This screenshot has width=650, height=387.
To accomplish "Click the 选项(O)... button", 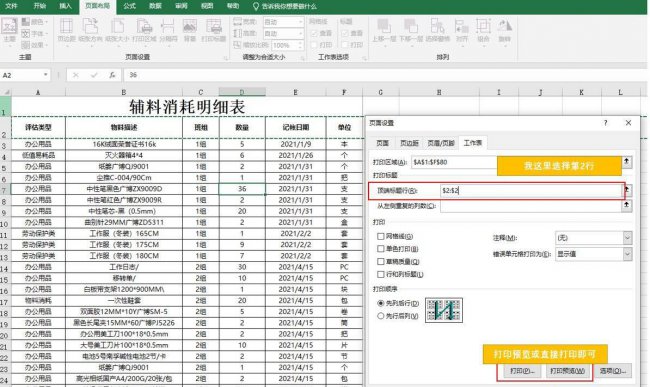I will [613, 371].
